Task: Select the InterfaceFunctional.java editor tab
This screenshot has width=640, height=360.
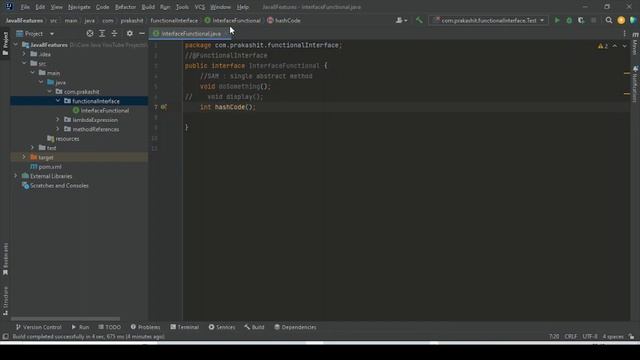Action: [x=190, y=33]
